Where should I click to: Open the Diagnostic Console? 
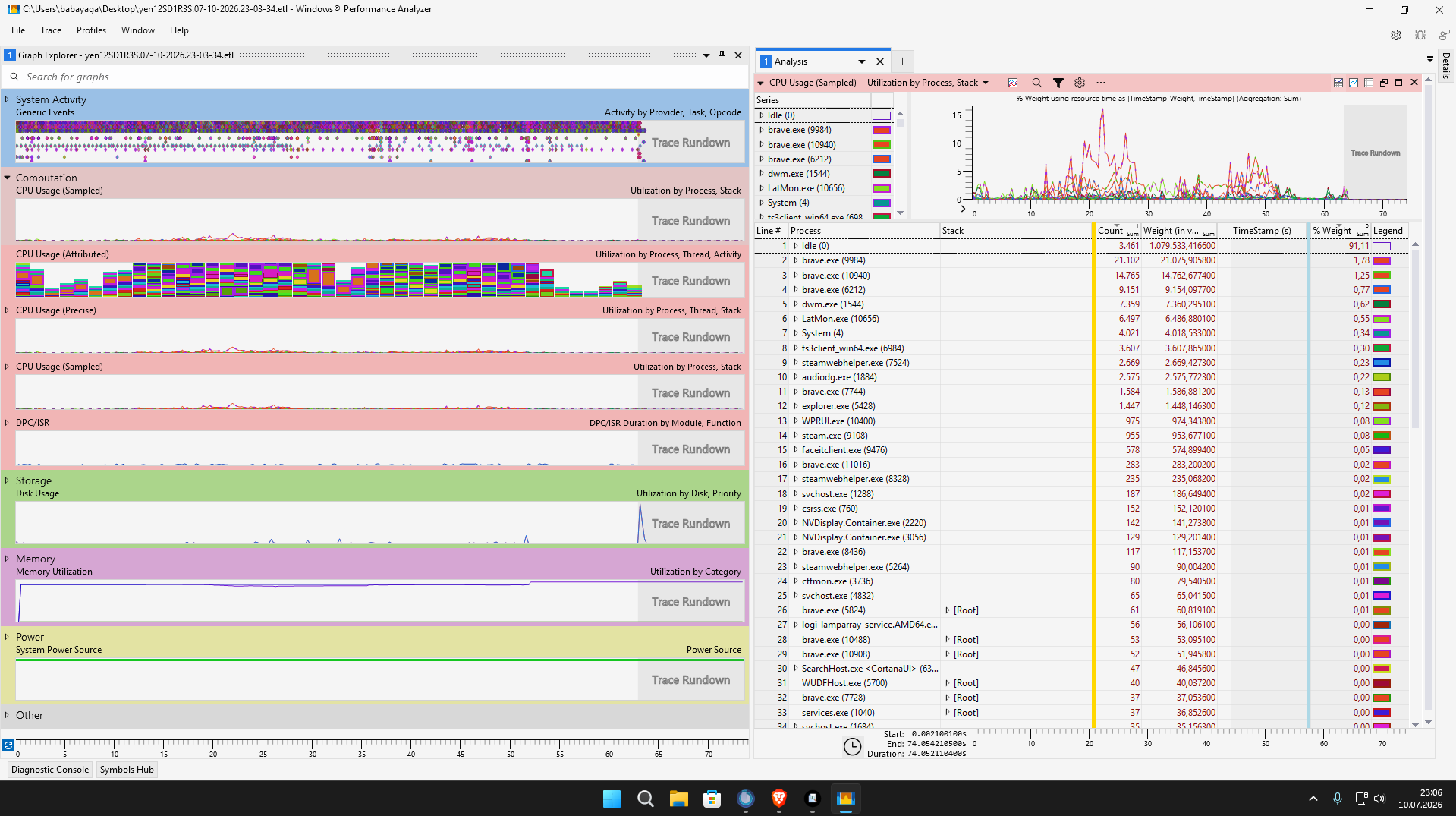50,770
